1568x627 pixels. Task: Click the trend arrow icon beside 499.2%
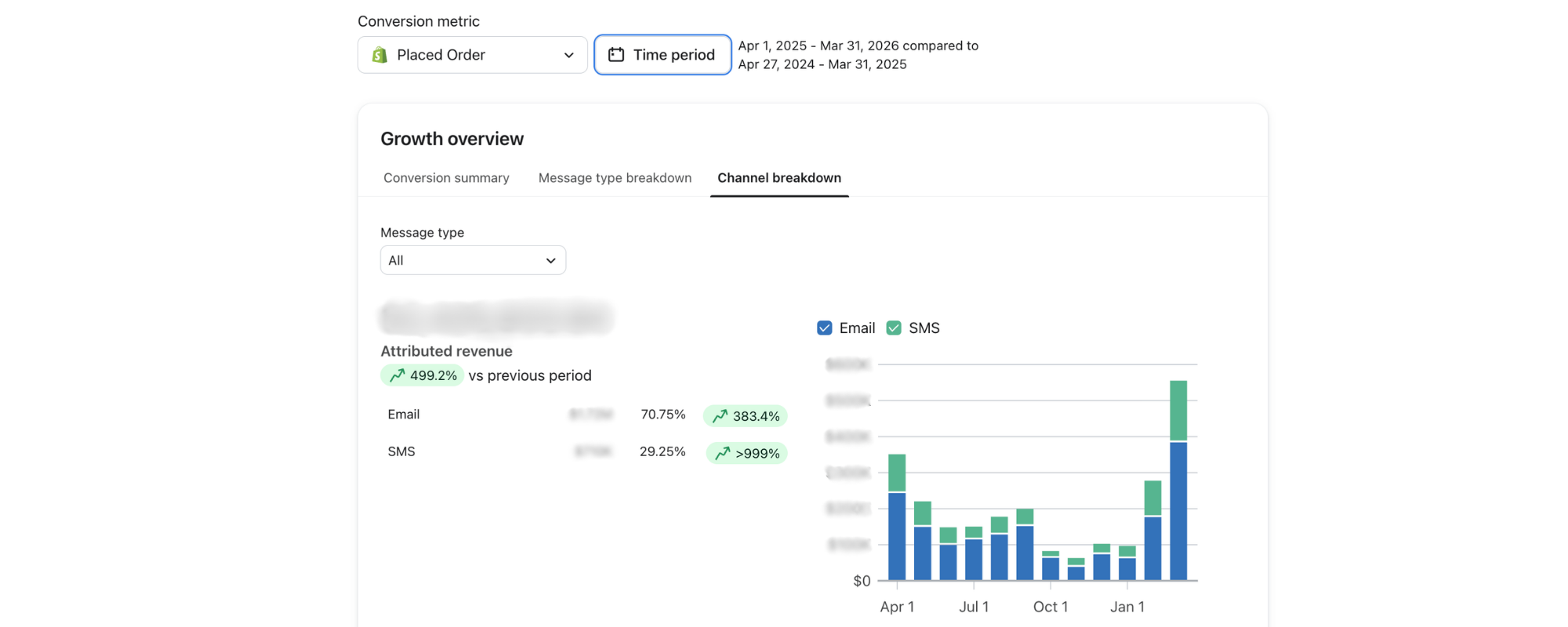[x=397, y=375]
